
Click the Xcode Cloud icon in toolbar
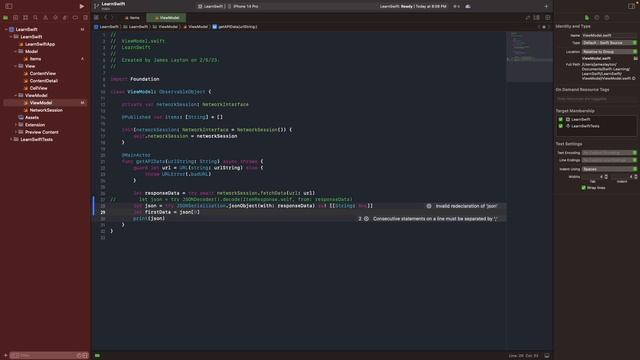click(x=468, y=6)
